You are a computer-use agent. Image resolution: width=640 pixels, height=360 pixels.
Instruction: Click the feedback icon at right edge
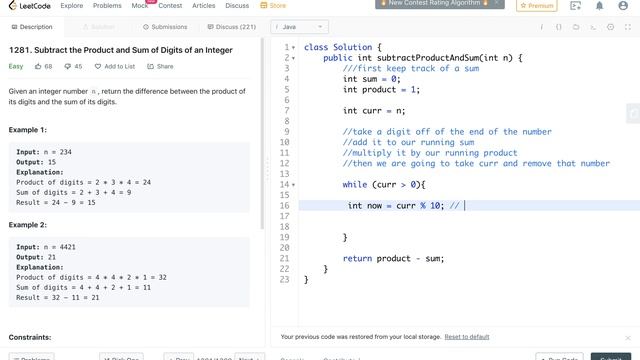pyautogui.click(x=633, y=113)
